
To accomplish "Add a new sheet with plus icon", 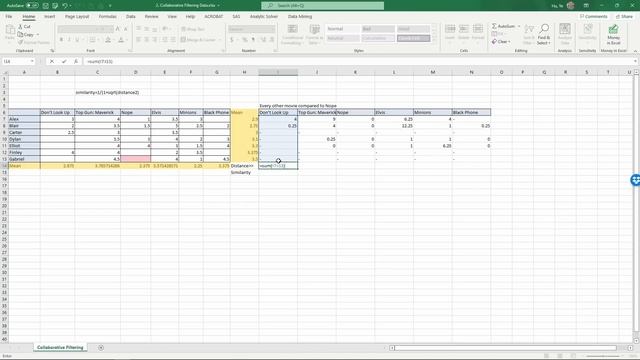I will coord(101,348).
